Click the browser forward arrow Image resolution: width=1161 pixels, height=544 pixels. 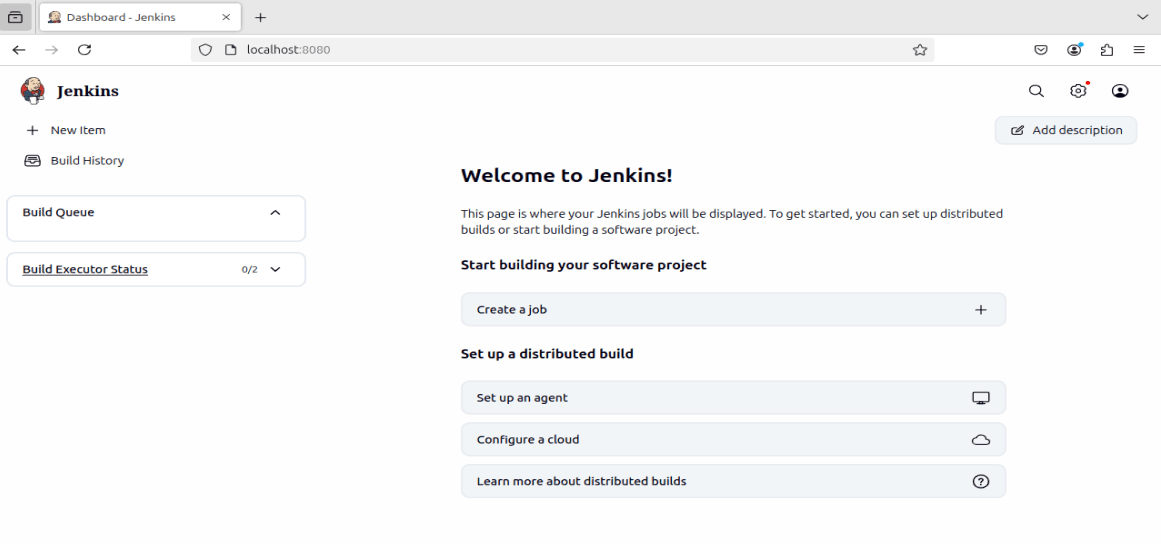pos(51,50)
